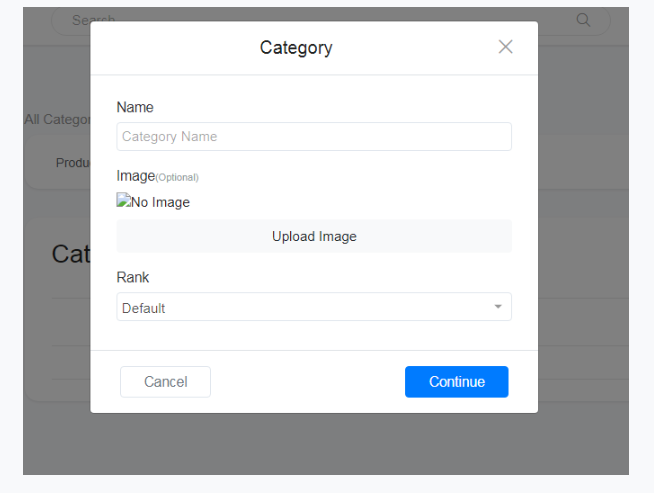Viewport: 654px width, 493px height.
Task: Cancel the Category dialog
Action: point(165,382)
